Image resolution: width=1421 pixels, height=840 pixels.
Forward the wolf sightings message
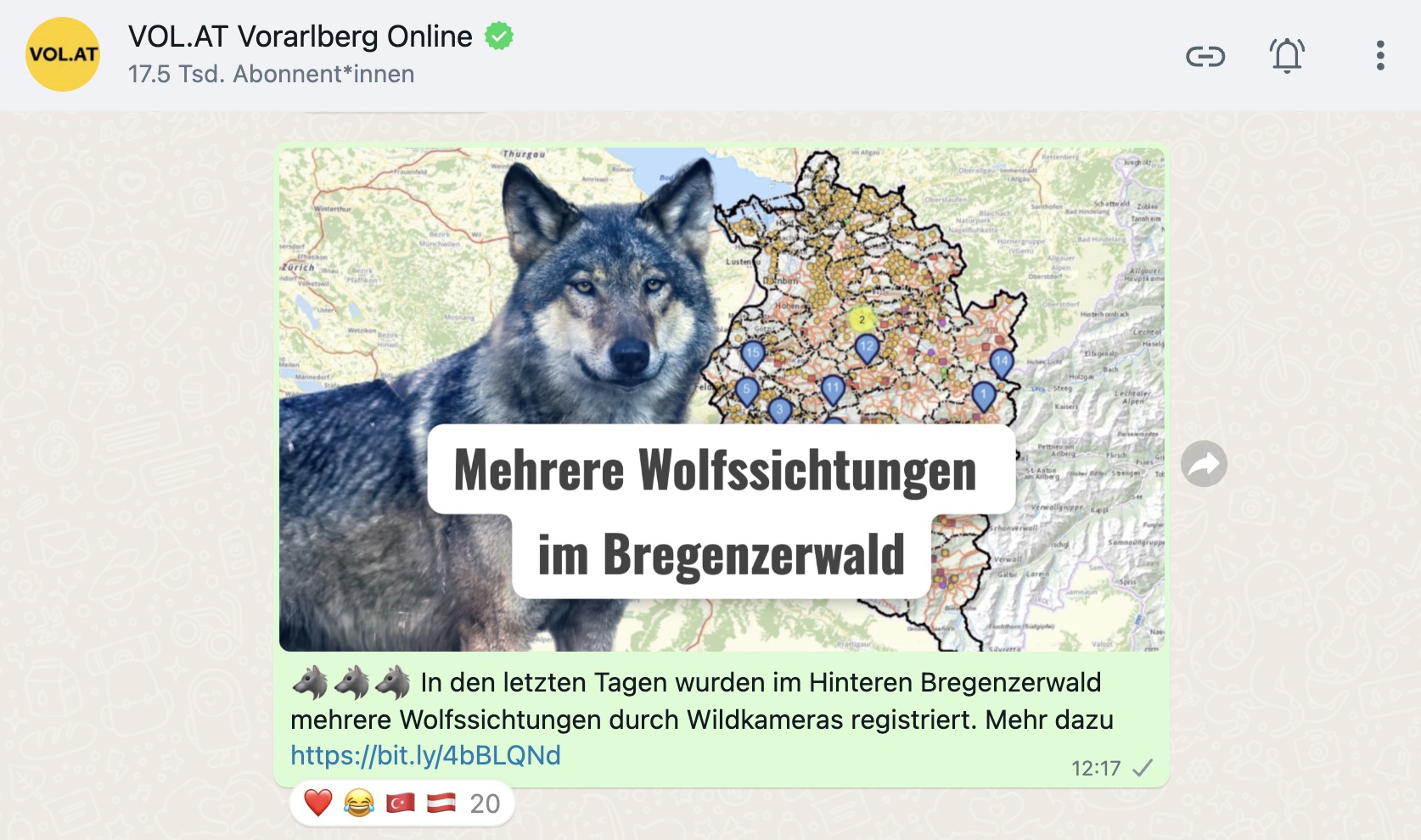(x=1204, y=464)
